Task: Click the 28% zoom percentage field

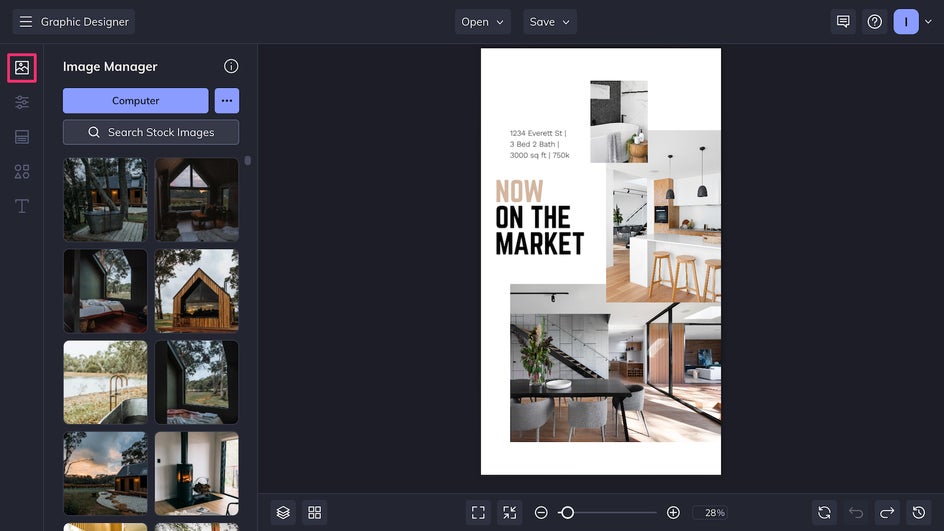Action: pos(710,512)
